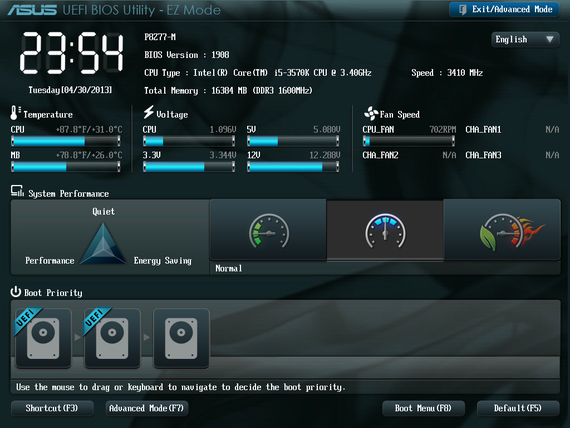Switch to Advanced Mode (F7)
Viewport: 570px width, 428px height.
coord(146,408)
